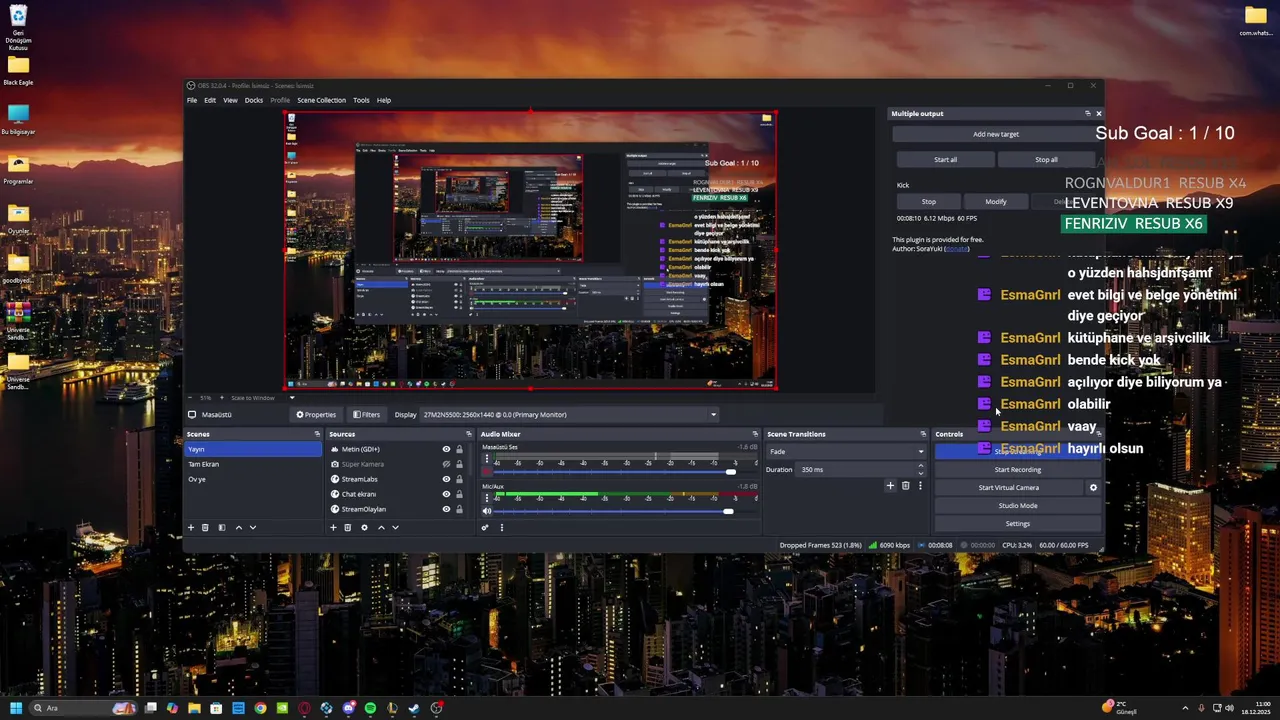Open source Properties button

(317, 415)
